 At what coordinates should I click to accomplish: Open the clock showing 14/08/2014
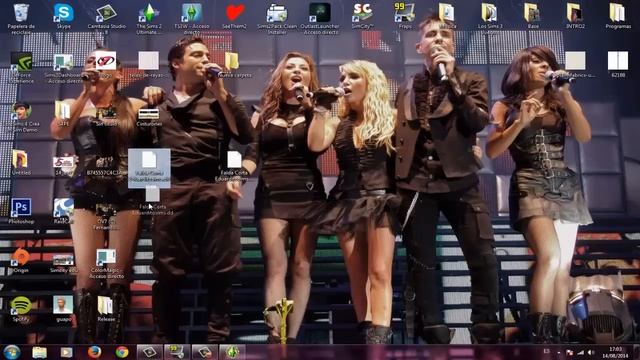(x=616, y=352)
